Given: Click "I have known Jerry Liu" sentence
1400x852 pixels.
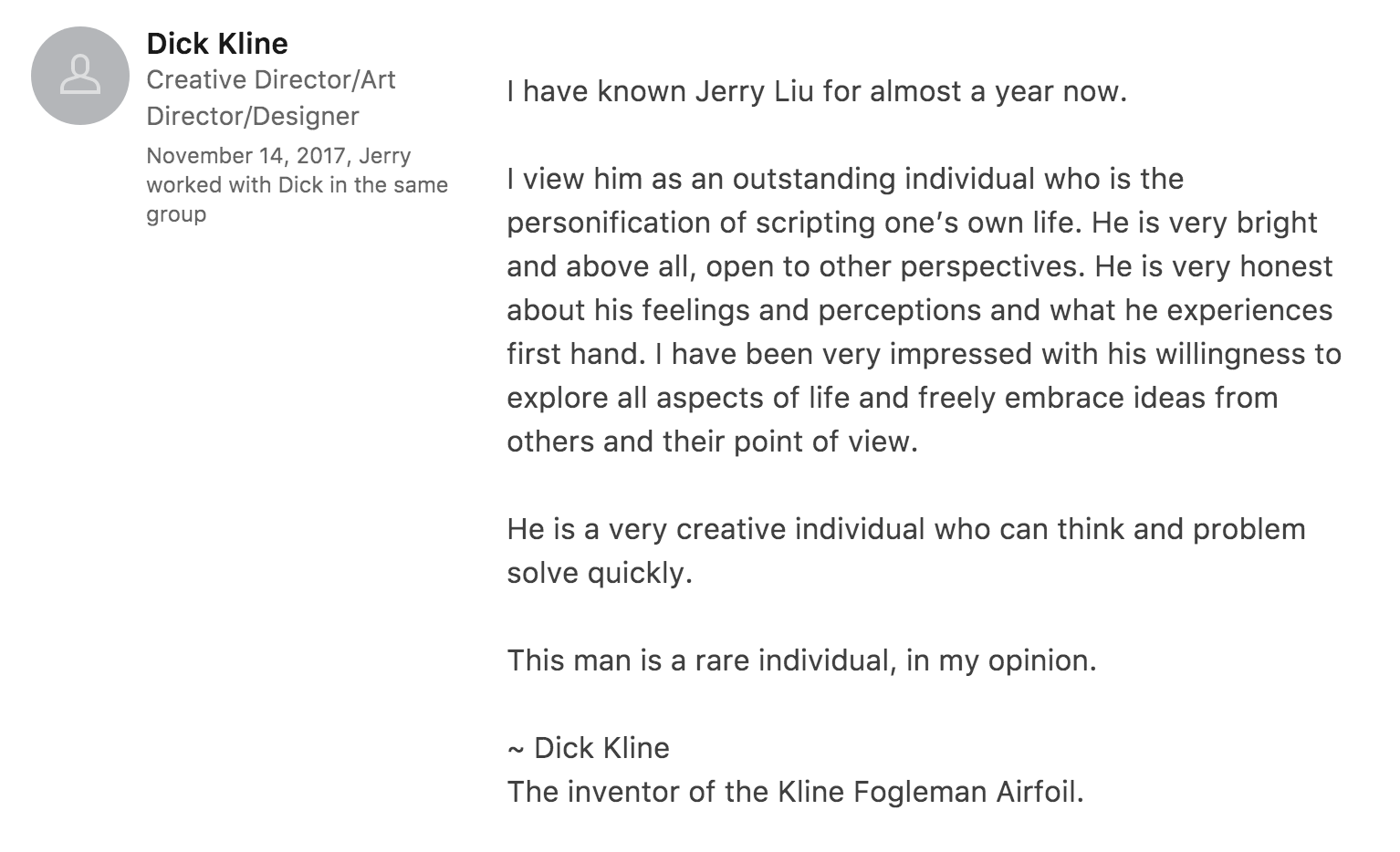Looking at the screenshot, I should pos(817,92).
